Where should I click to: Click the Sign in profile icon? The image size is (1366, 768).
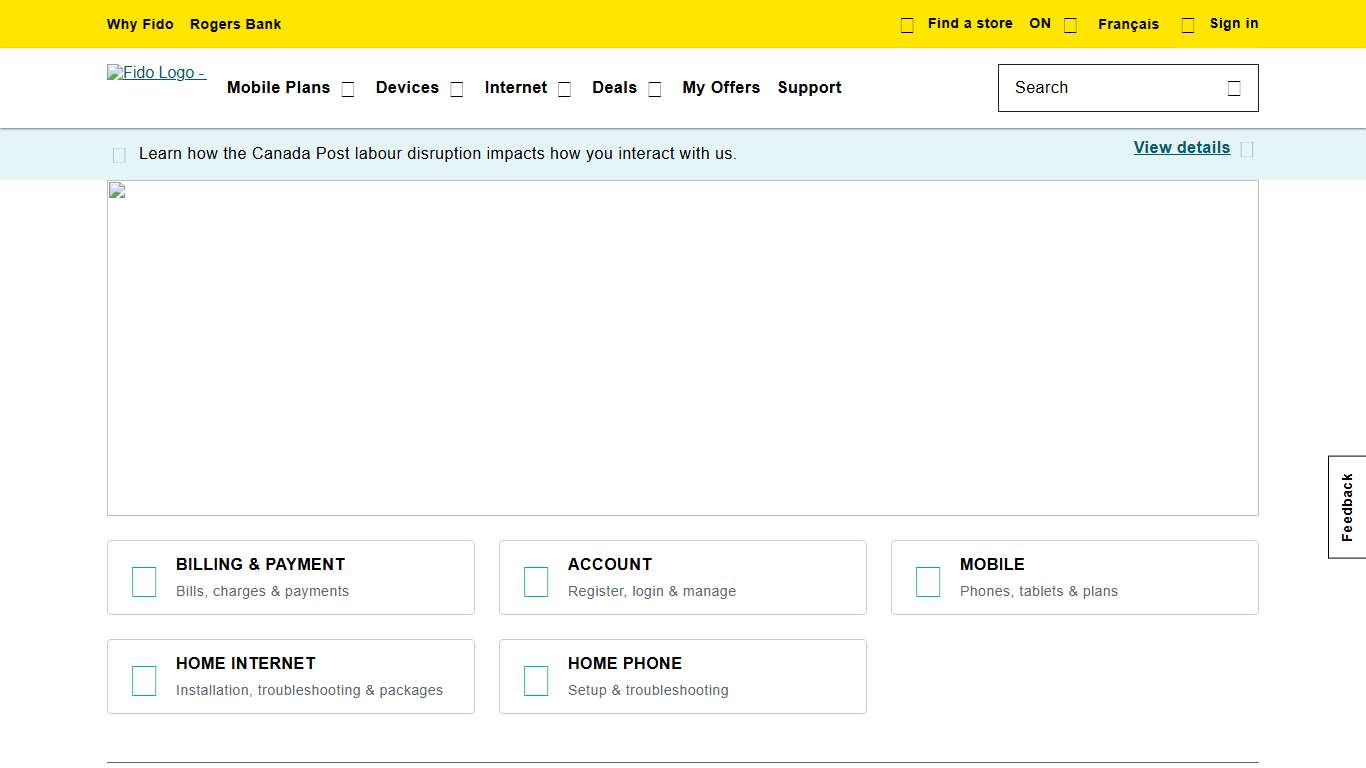coord(1187,23)
